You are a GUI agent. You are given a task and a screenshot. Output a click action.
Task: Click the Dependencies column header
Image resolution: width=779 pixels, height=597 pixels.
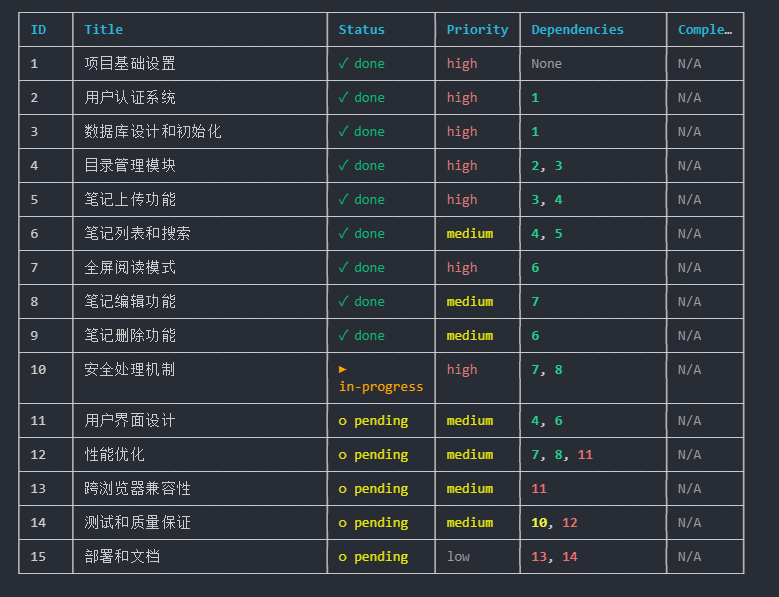click(577, 30)
